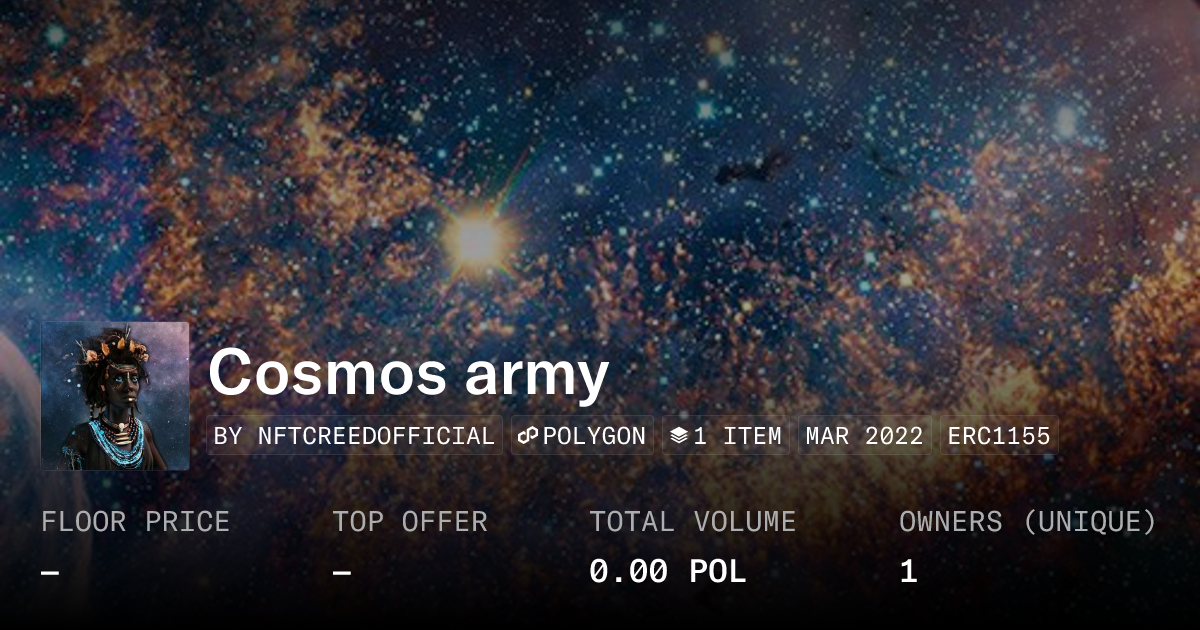Select the 0.00 POL volume value
Viewport: 1200px width, 630px height.
coord(667,572)
